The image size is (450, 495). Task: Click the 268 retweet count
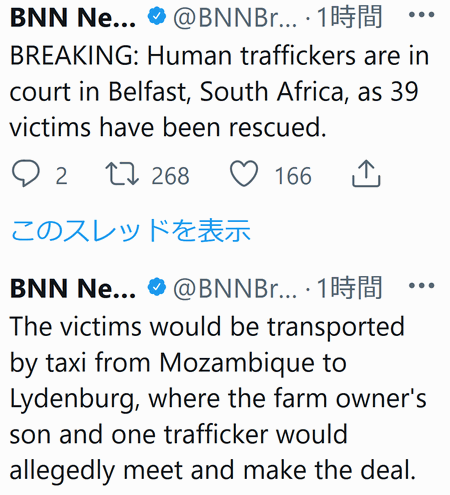170,176
